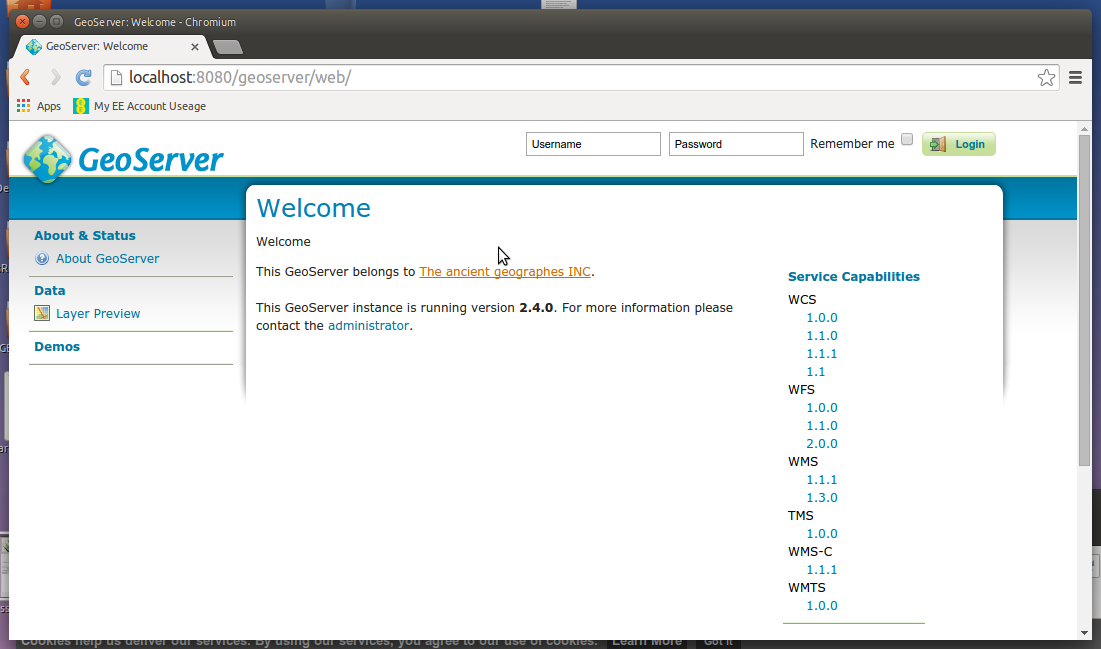
Task: Click the back navigation arrow icon
Action: [x=24, y=77]
